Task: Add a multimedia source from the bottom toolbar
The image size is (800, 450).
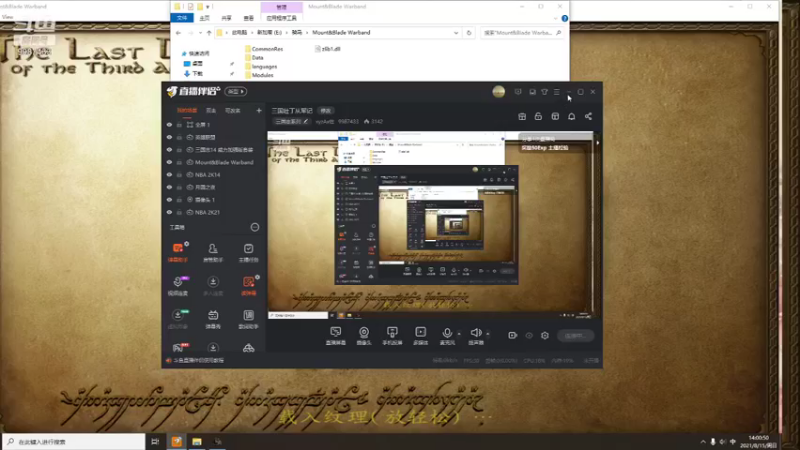Action: 420,336
